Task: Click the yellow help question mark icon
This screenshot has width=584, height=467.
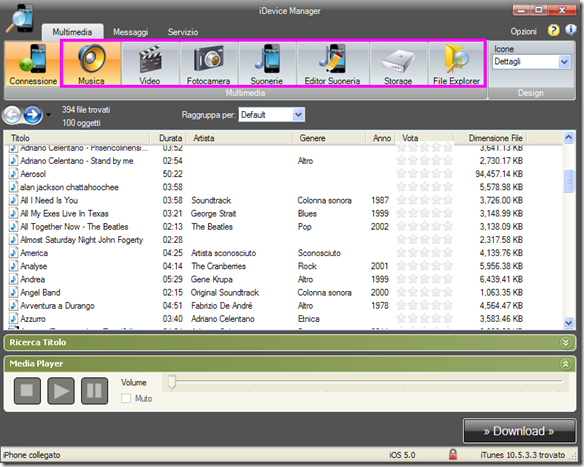Action: click(x=553, y=30)
